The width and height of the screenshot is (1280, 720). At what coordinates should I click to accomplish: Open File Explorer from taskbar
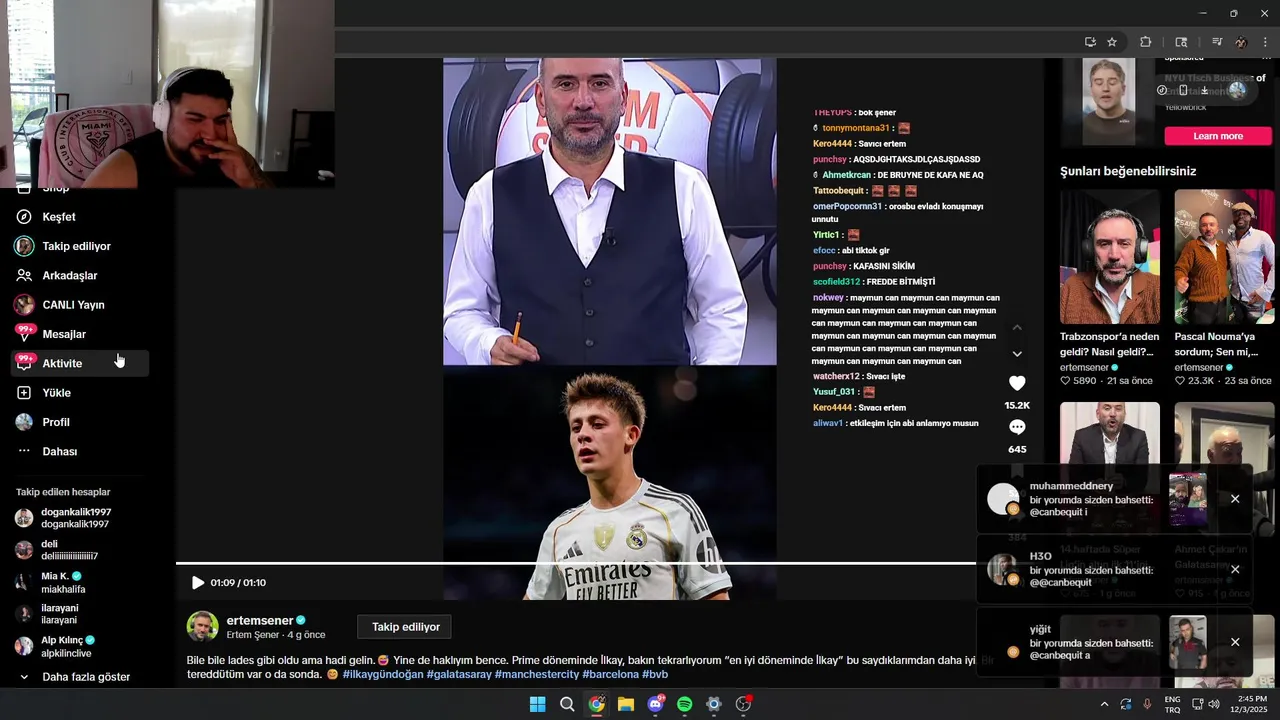click(x=626, y=704)
